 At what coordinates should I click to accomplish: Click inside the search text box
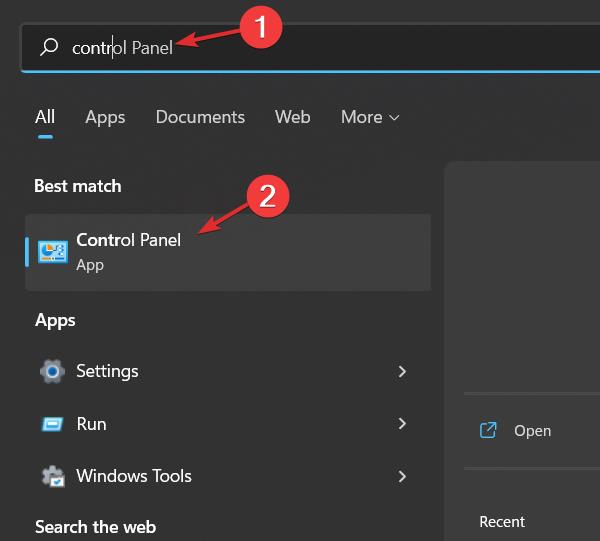click(x=311, y=48)
